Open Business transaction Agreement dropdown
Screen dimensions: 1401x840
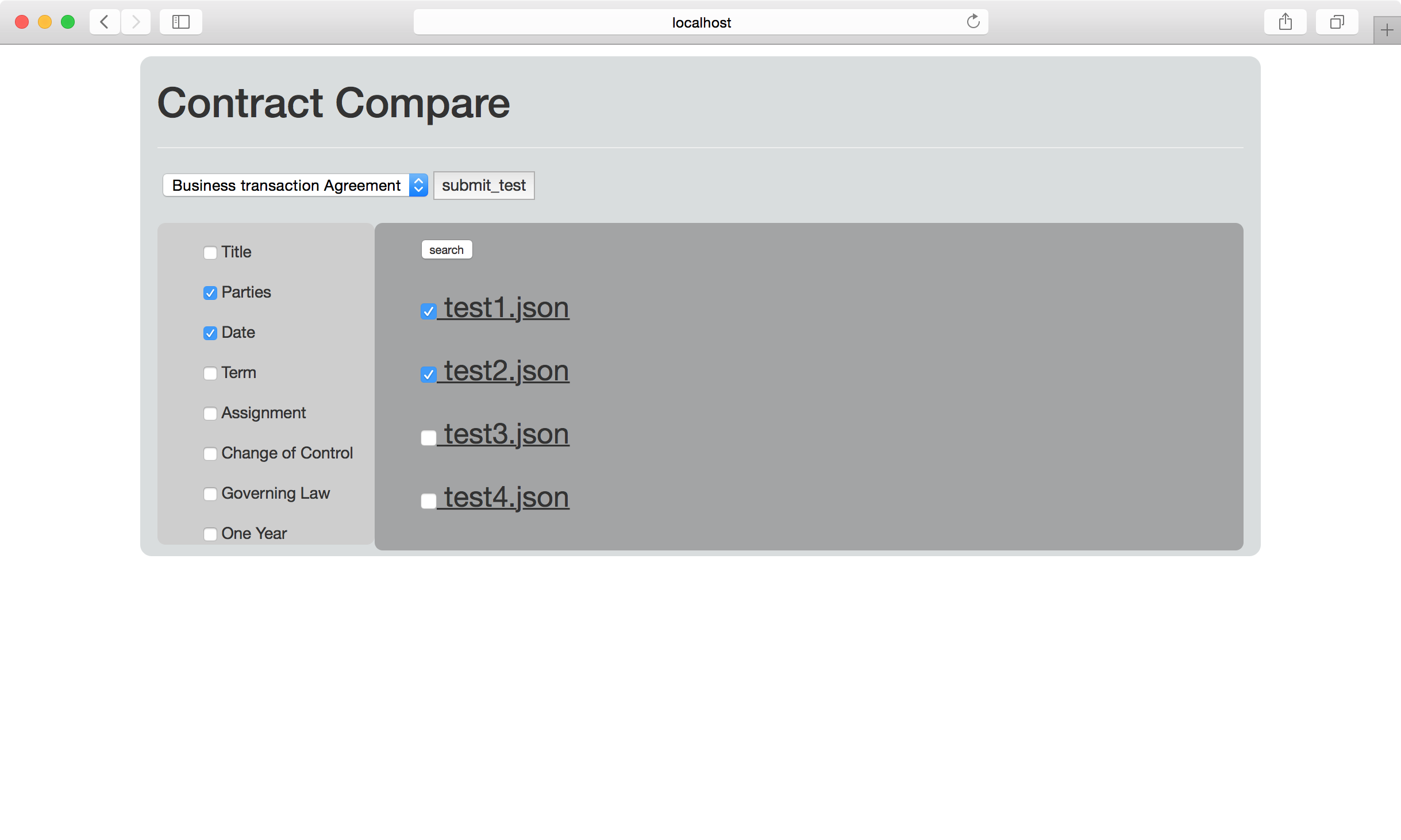(287, 185)
